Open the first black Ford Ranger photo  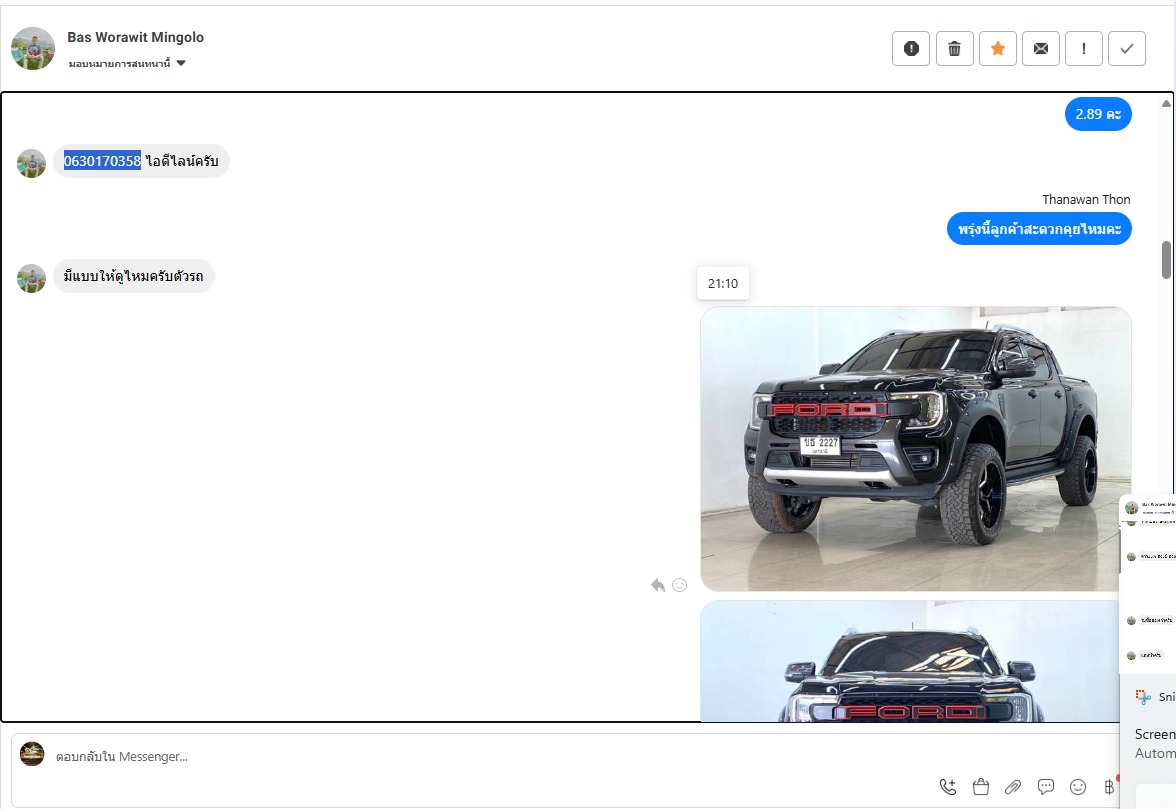916,448
